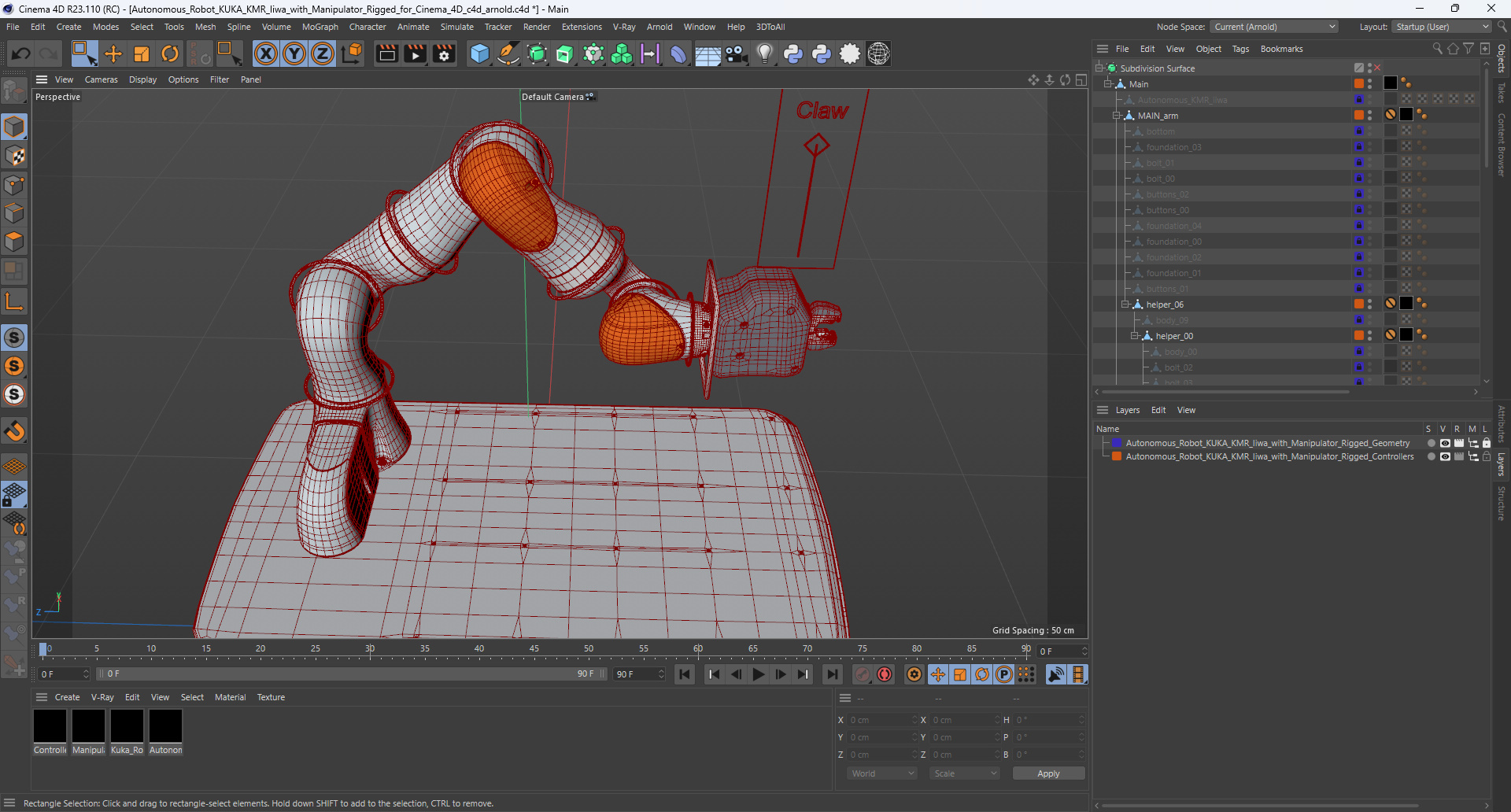Image resolution: width=1511 pixels, height=812 pixels.
Task: Go to end of animation
Action: (832, 674)
